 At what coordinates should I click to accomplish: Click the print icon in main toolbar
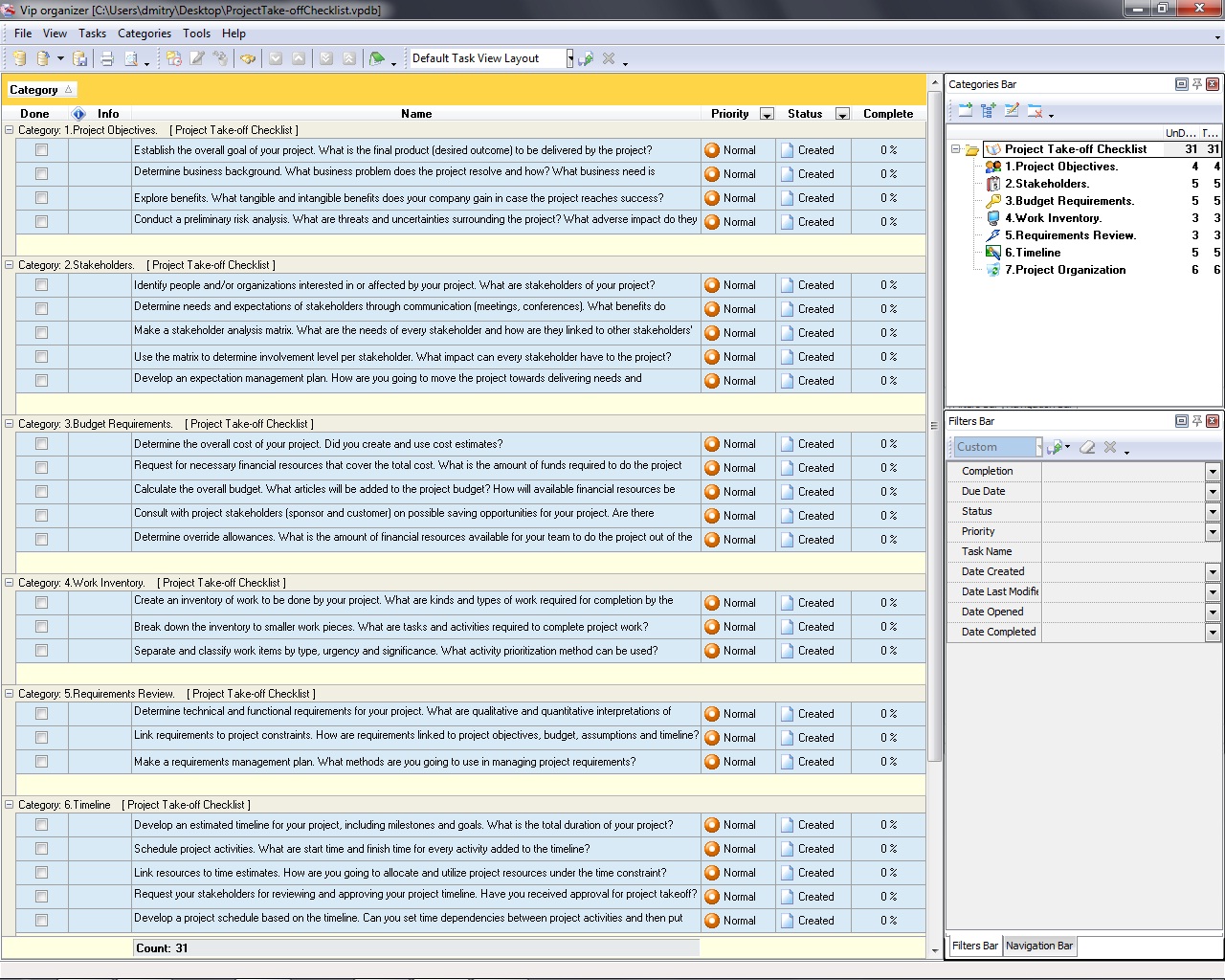click(x=107, y=59)
